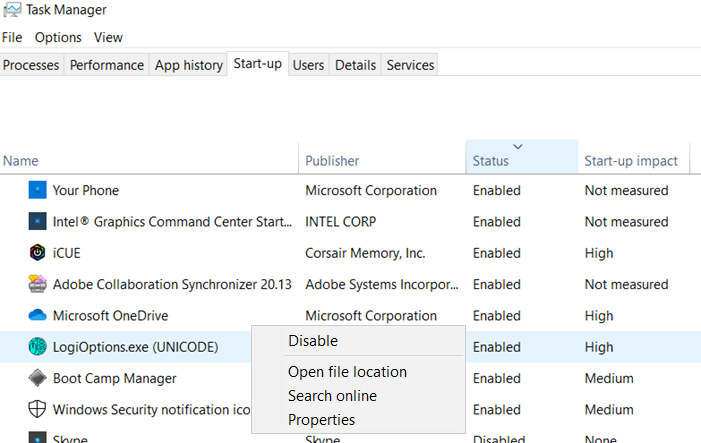Click the LogiOptions.exe icon
The height and width of the screenshot is (443, 701).
point(38,347)
